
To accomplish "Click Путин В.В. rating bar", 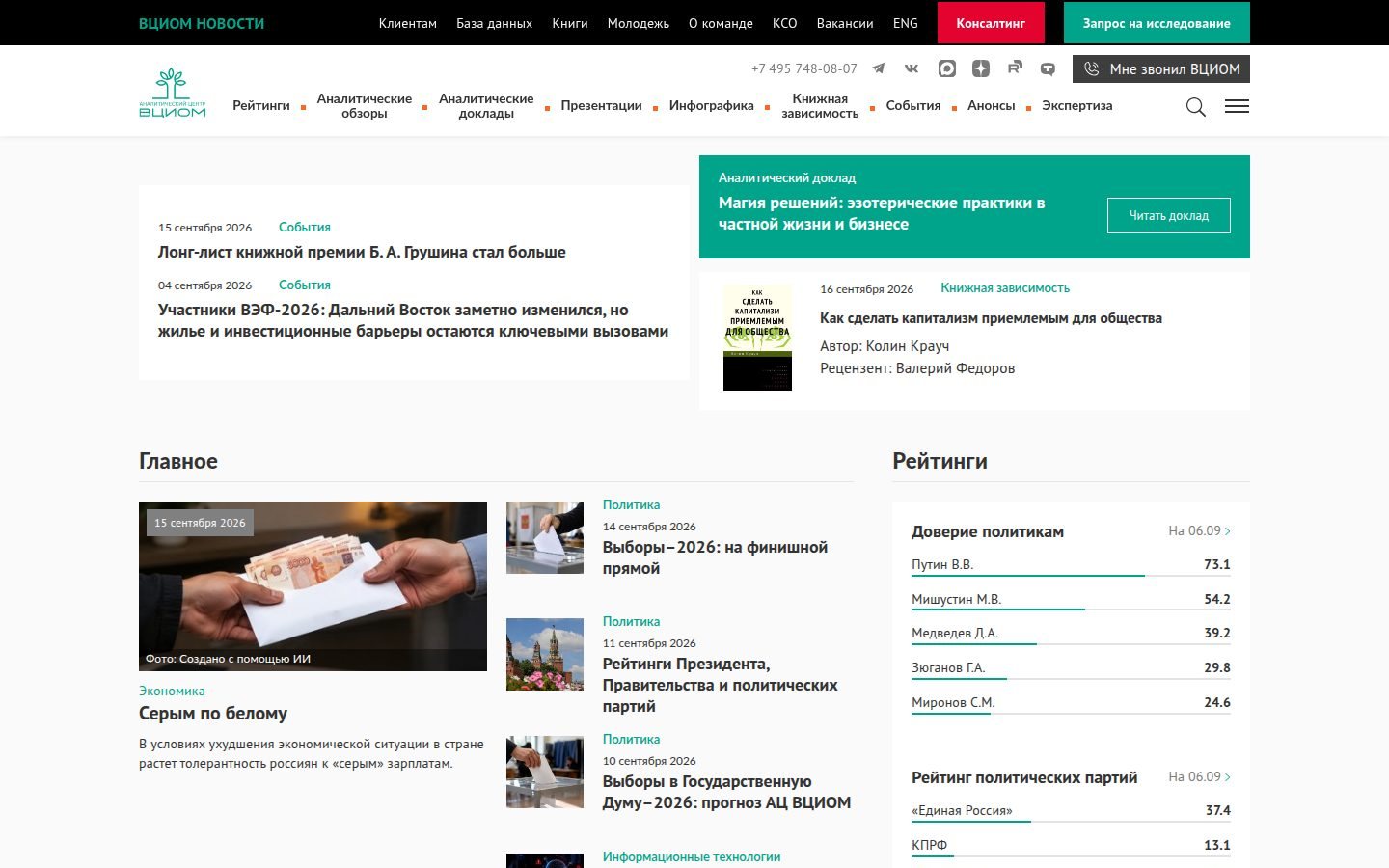I will [1071, 576].
